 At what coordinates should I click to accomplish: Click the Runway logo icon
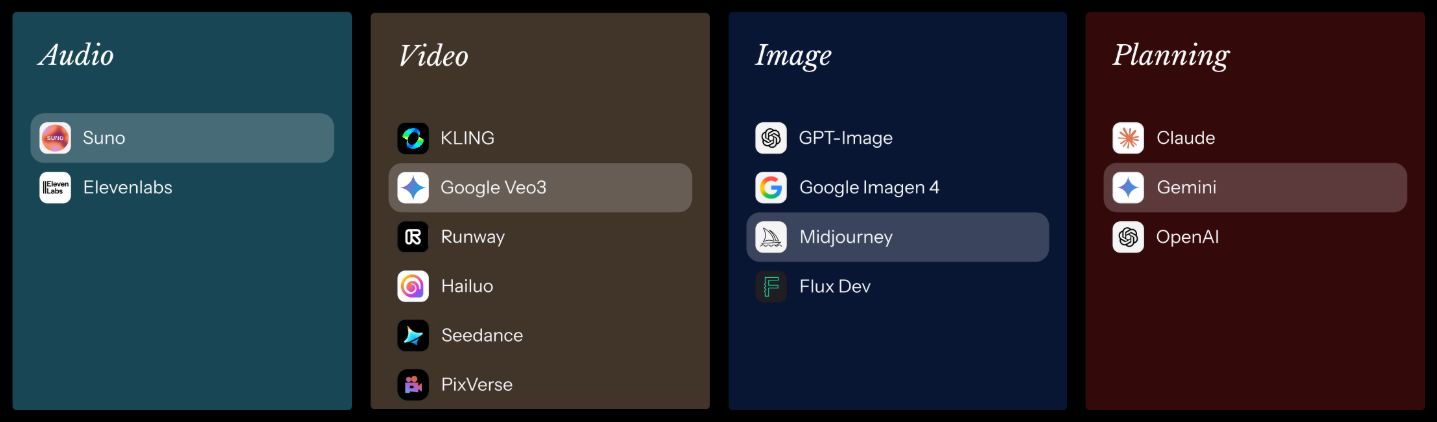(413, 237)
